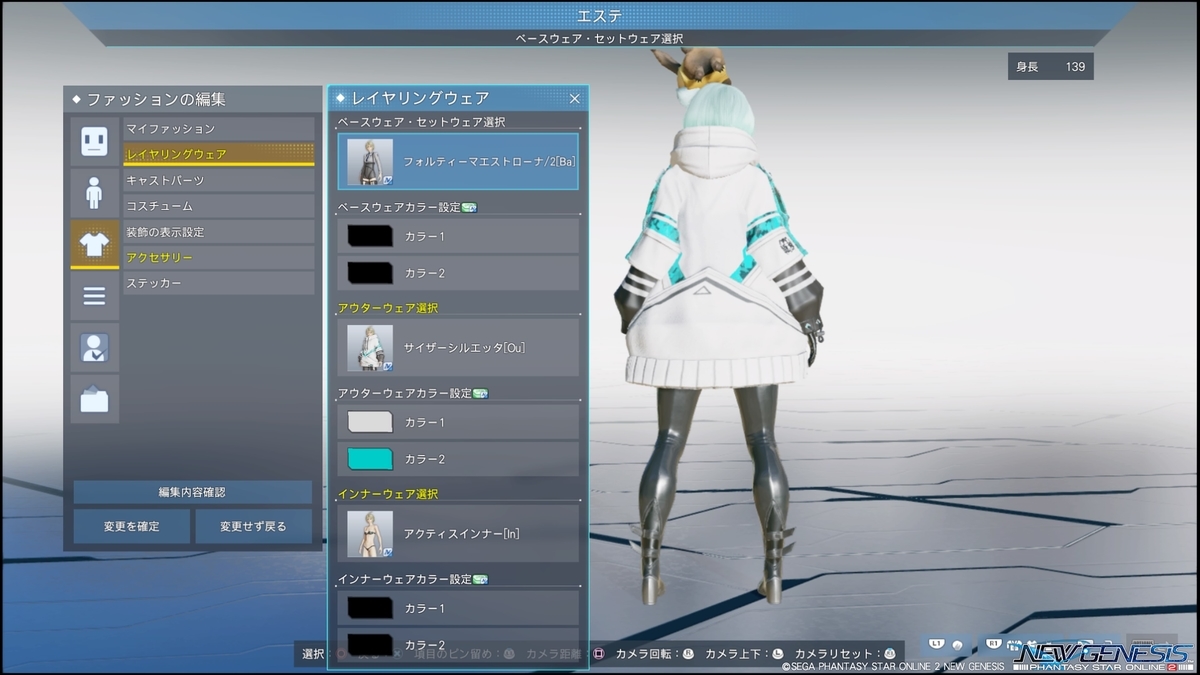The height and width of the screenshot is (675, 1200).
Task: Click the カメラリセット control hint
Action: pos(845,654)
